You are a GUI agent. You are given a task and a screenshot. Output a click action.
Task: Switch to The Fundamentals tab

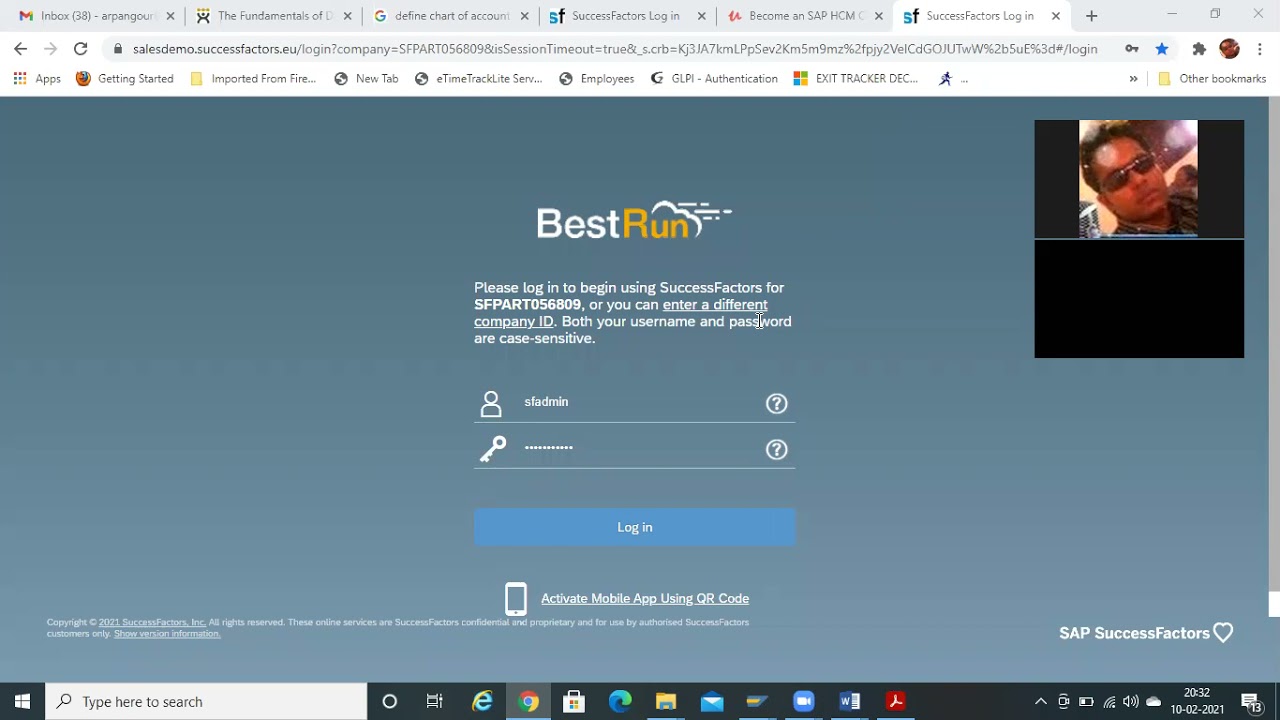(x=272, y=16)
